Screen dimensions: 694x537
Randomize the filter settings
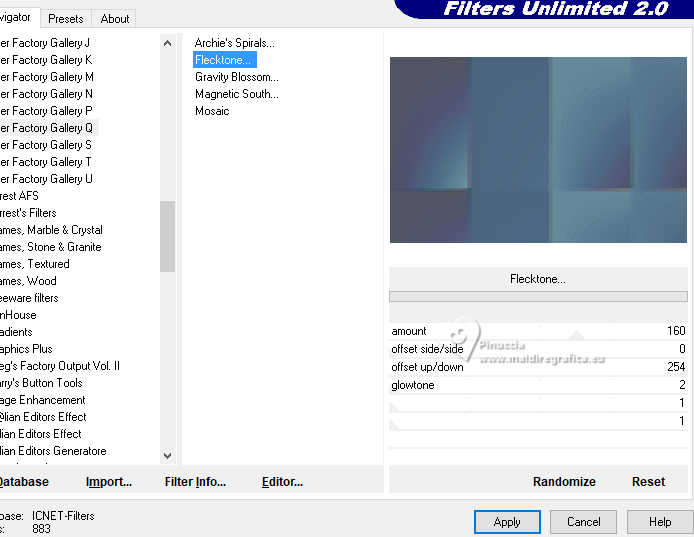coord(564,482)
